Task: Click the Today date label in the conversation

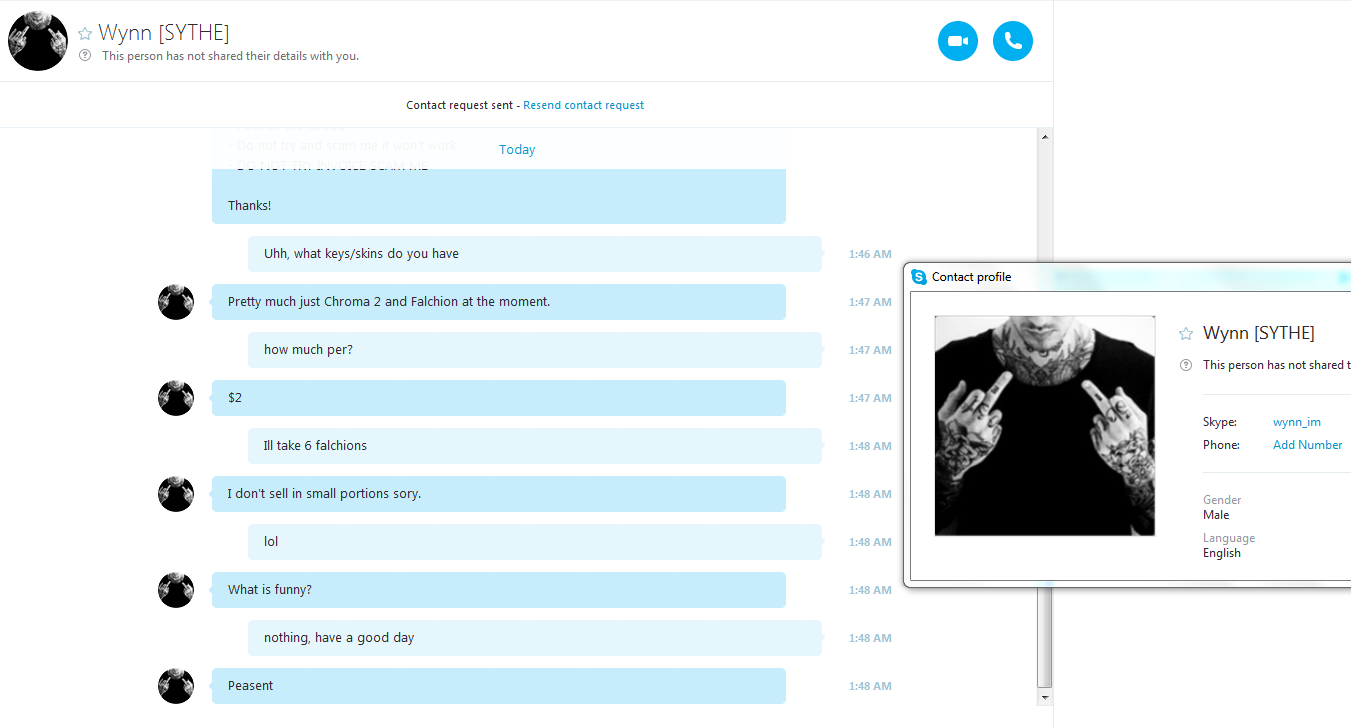Action: coord(517,150)
